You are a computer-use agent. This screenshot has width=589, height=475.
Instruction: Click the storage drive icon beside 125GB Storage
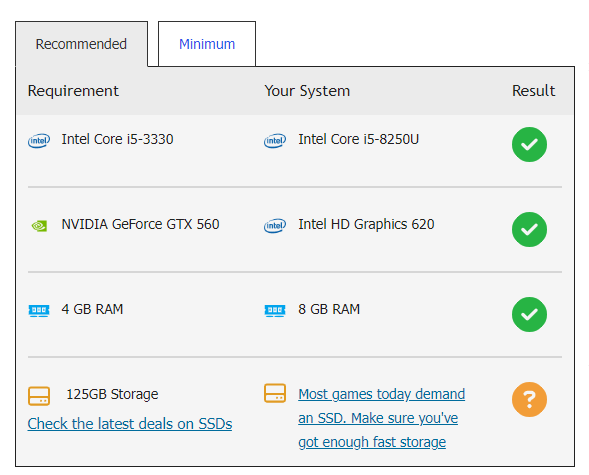coord(39,396)
